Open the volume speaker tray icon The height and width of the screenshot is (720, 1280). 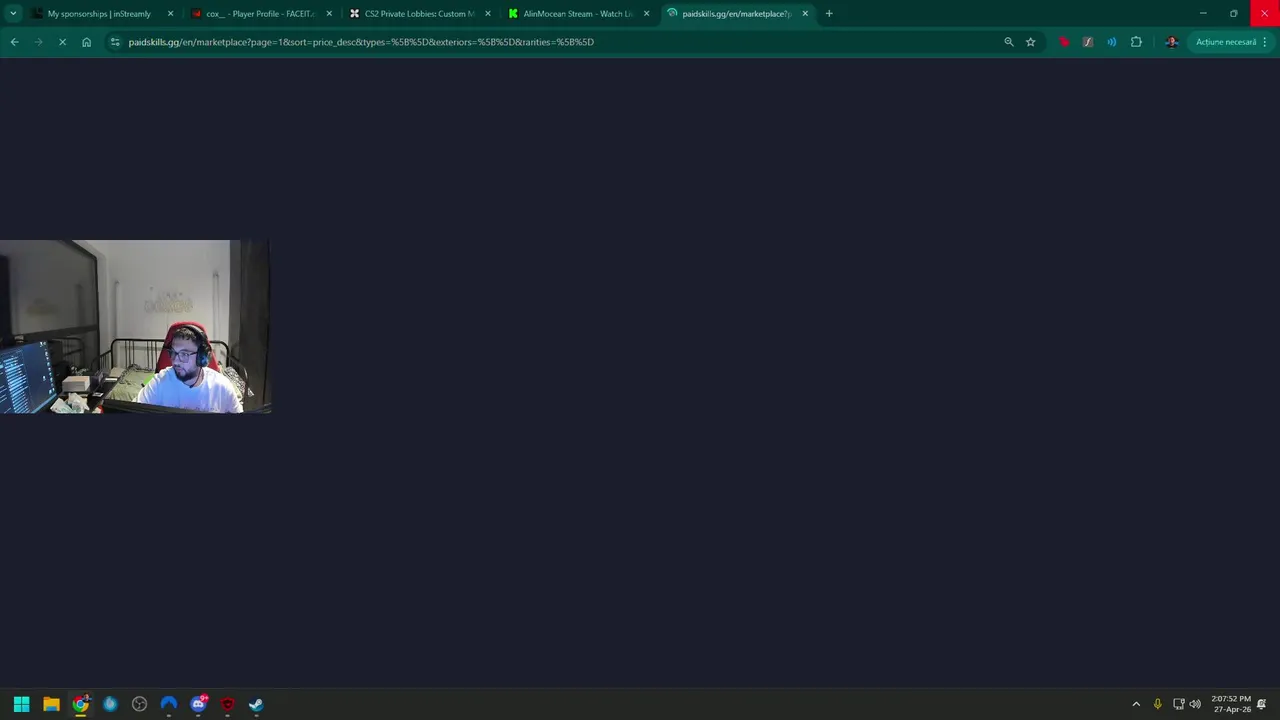coord(1195,704)
